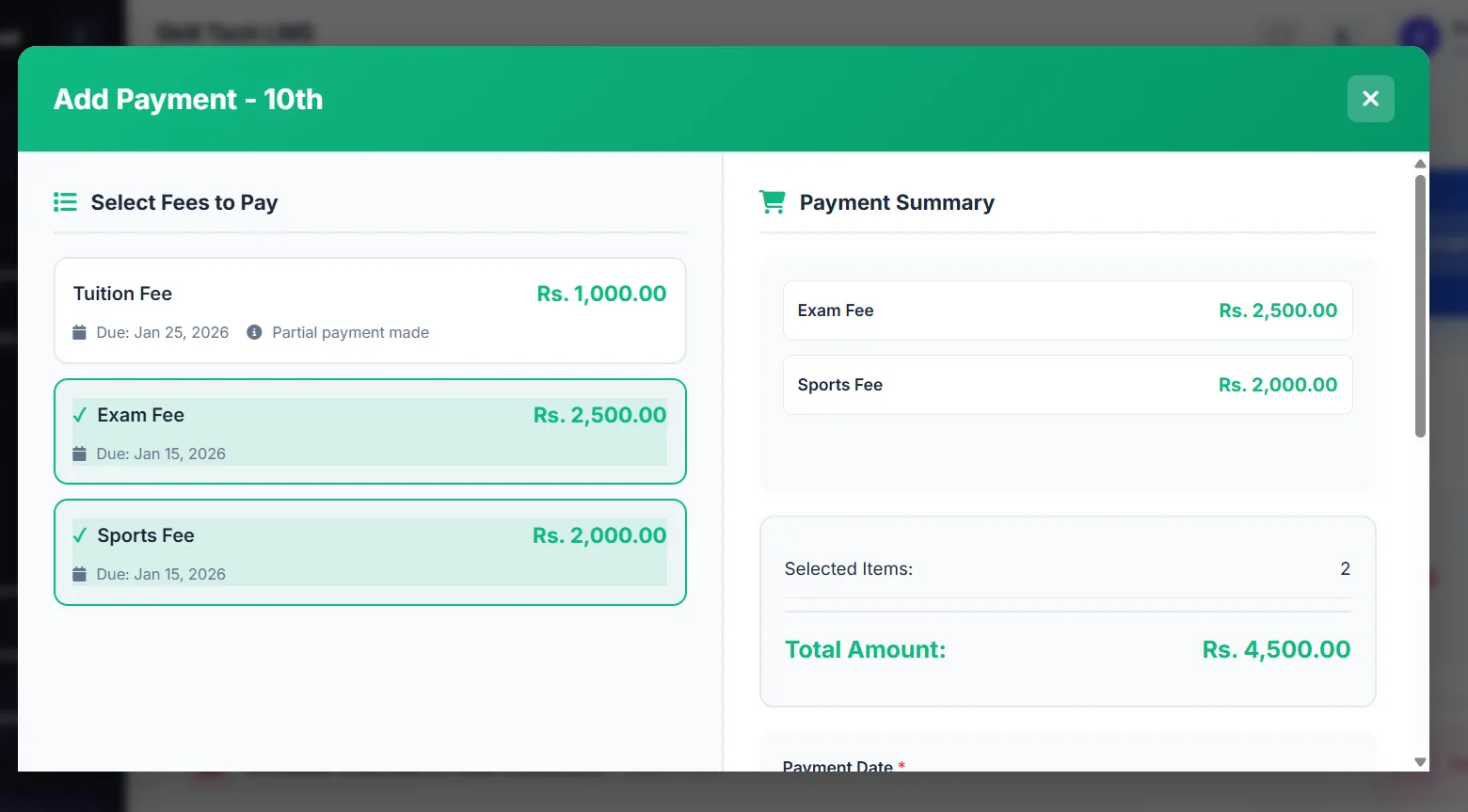Image resolution: width=1468 pixels, height=812 pixels.
Task: Click the Exam Fee due date calendar icon
Action: coord(80,454)
